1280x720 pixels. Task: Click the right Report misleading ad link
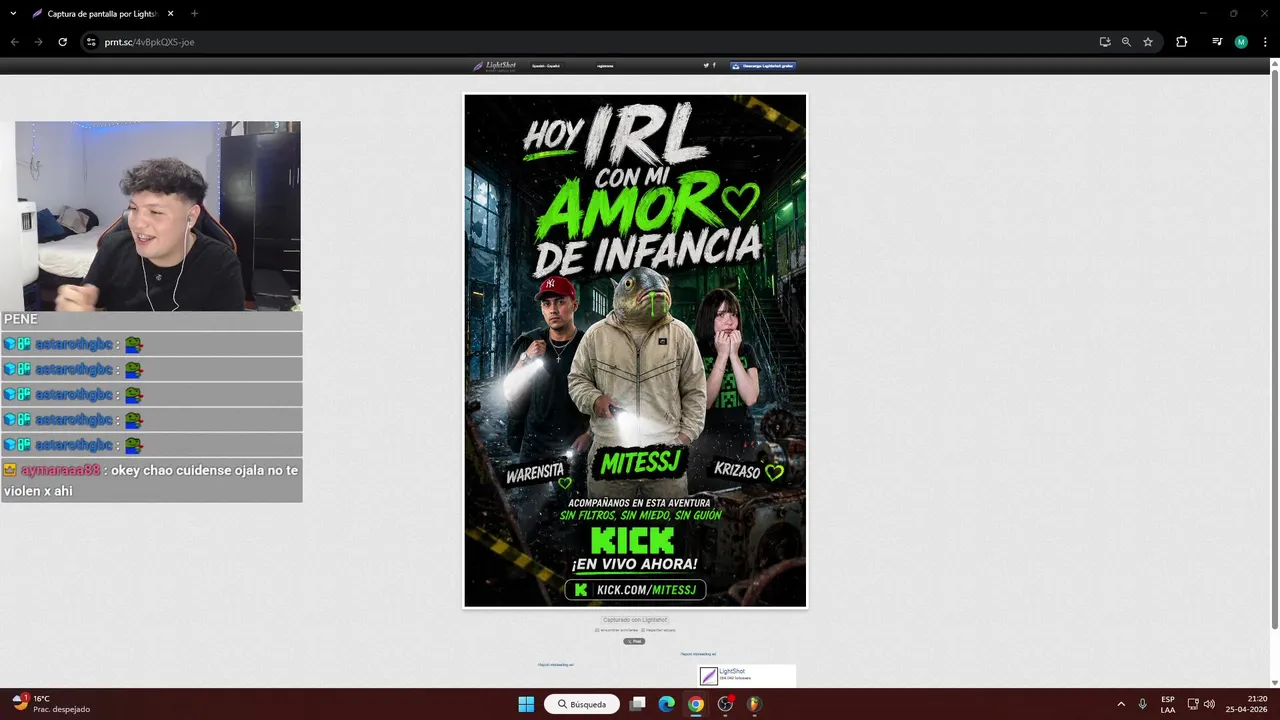[x=698, y=654]
